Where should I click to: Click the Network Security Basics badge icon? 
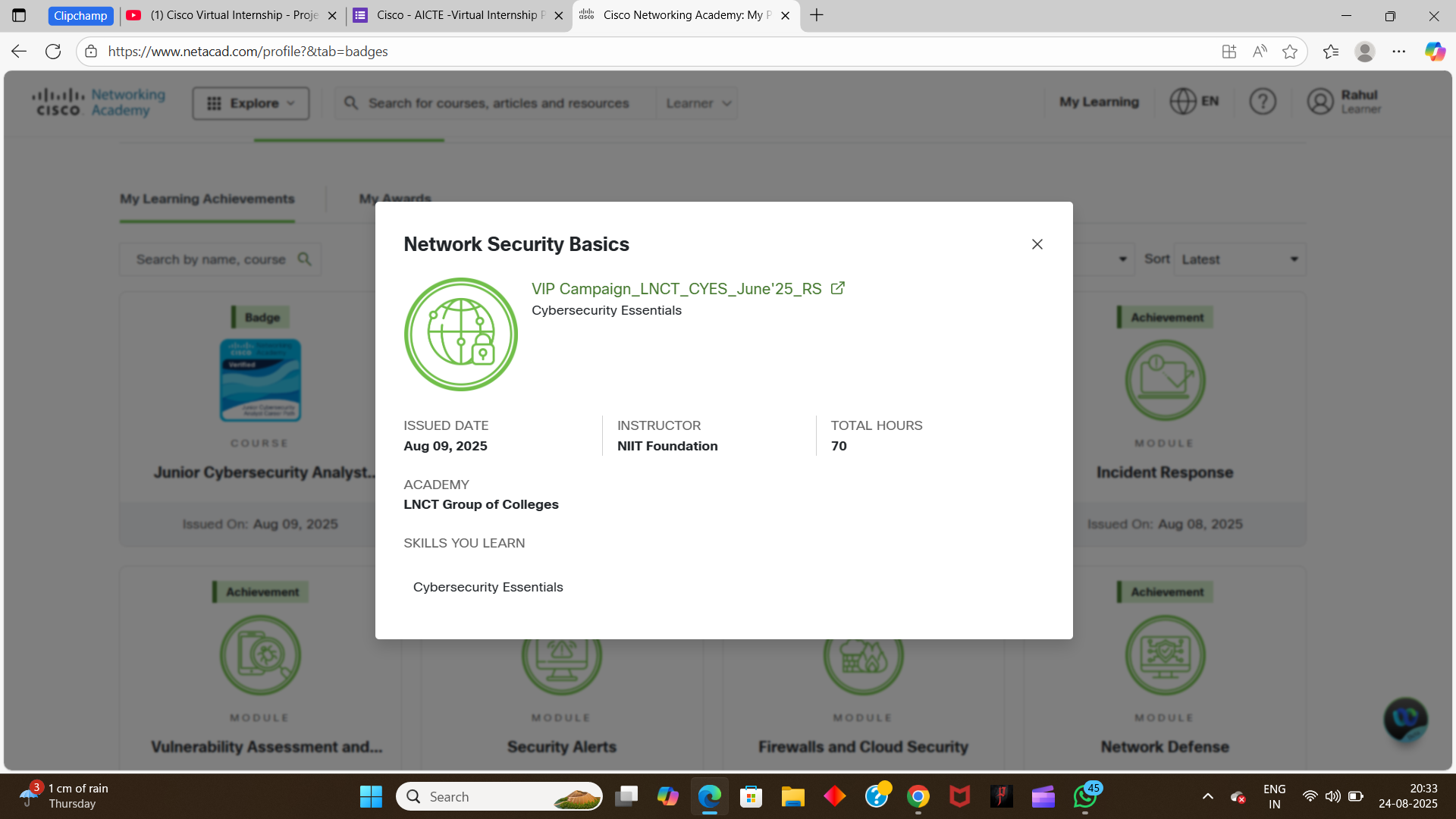(460, 334)
